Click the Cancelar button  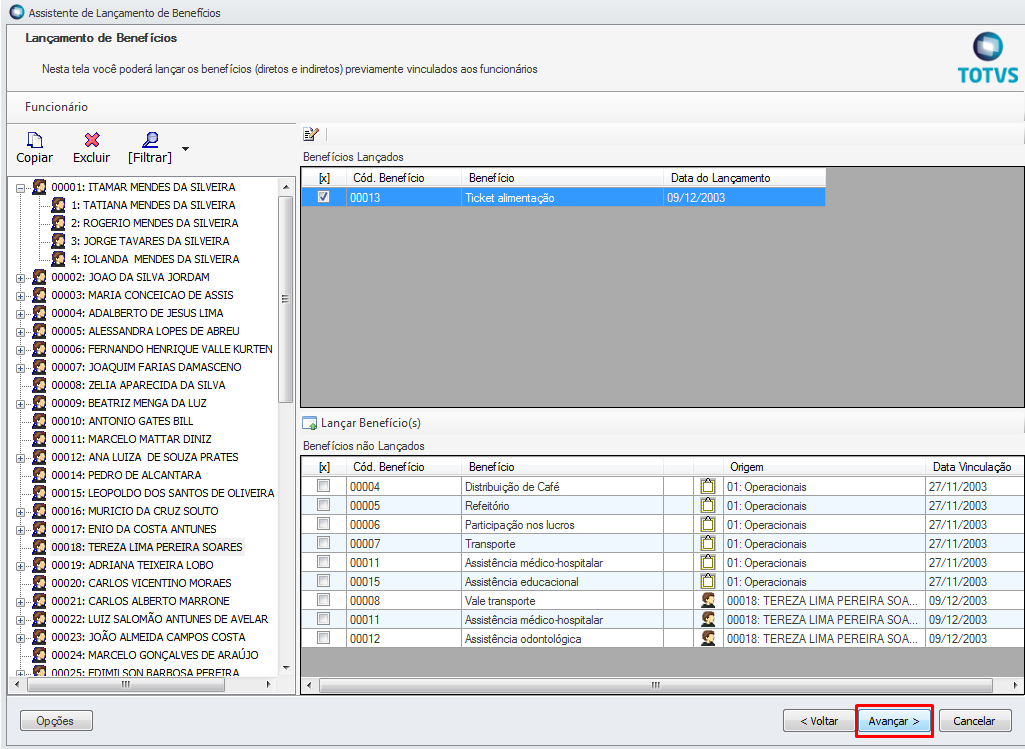(x=974, y=721)
